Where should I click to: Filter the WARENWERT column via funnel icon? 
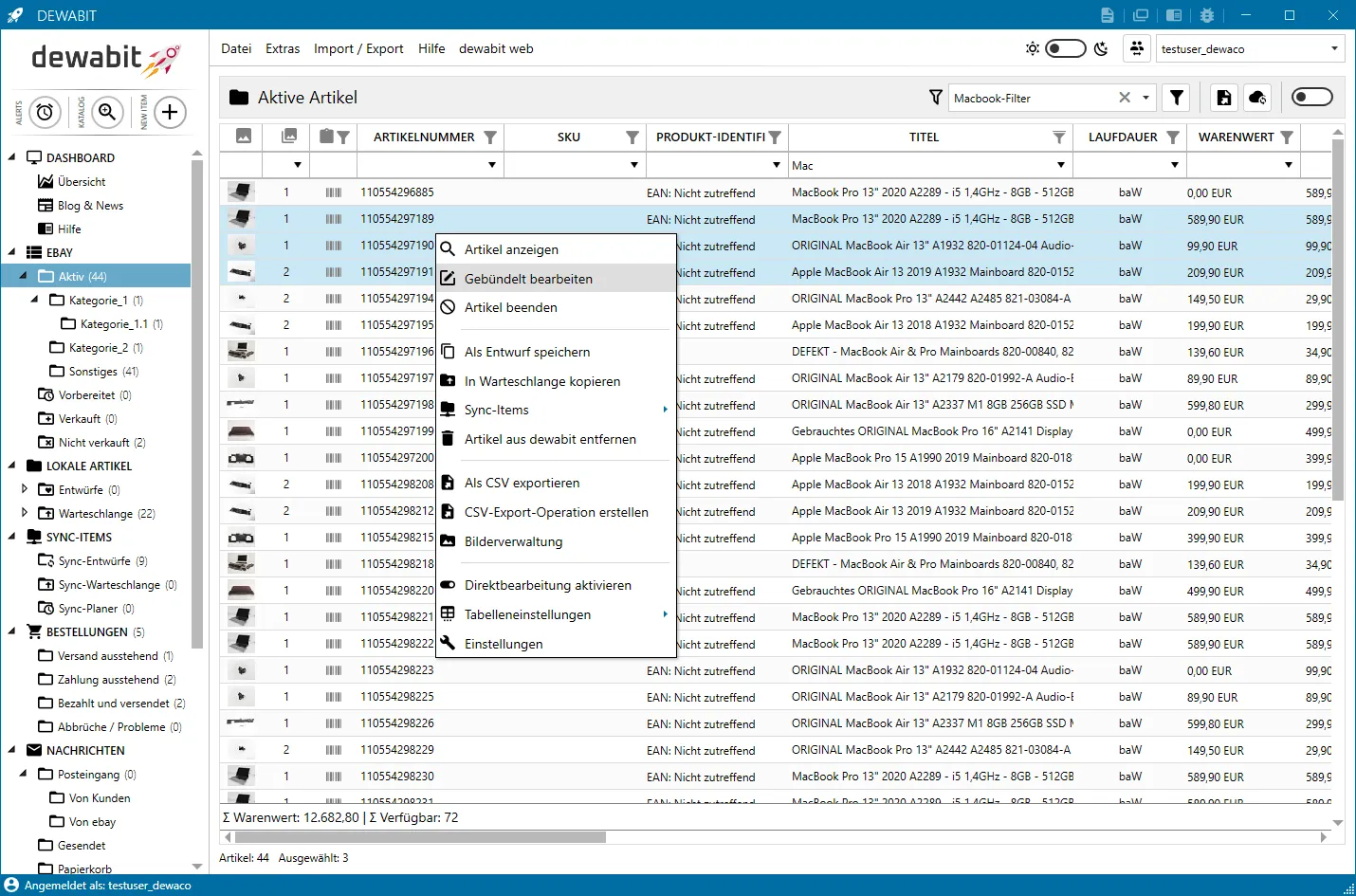pos(1287,137)
